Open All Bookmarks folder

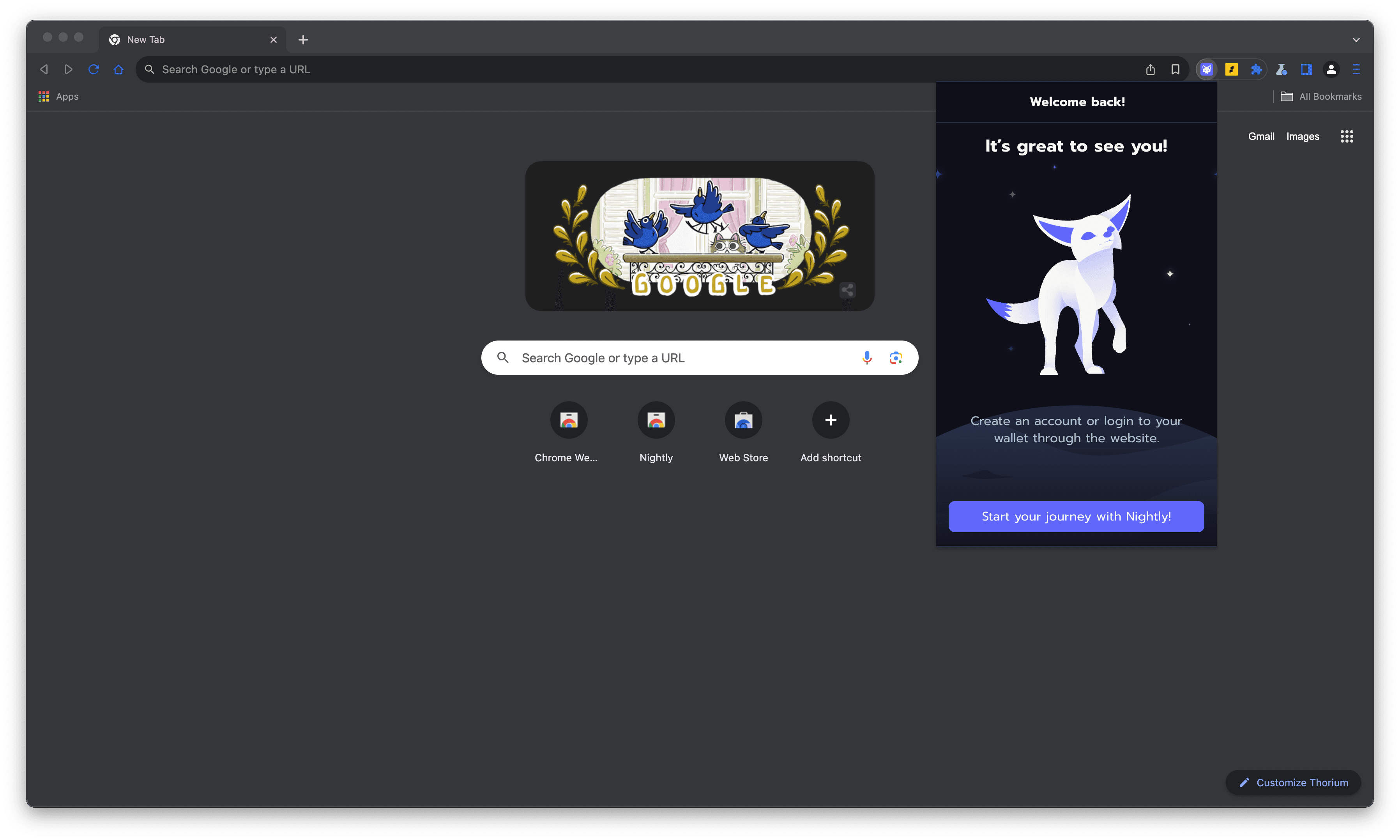tap(1321, 96)
